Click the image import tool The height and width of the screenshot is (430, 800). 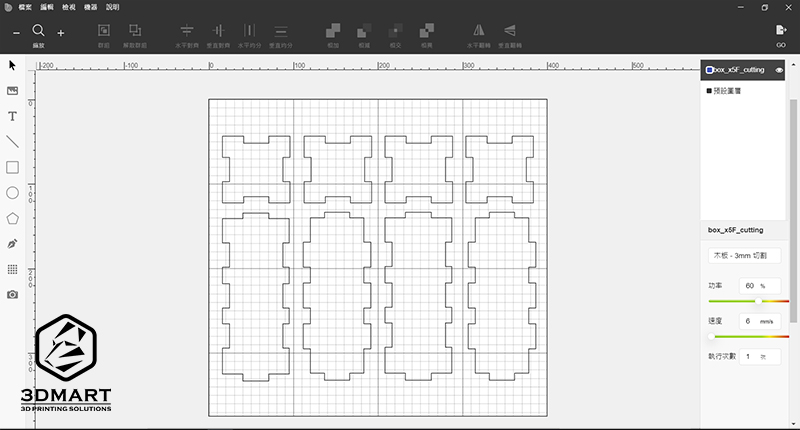pos(13,90)
